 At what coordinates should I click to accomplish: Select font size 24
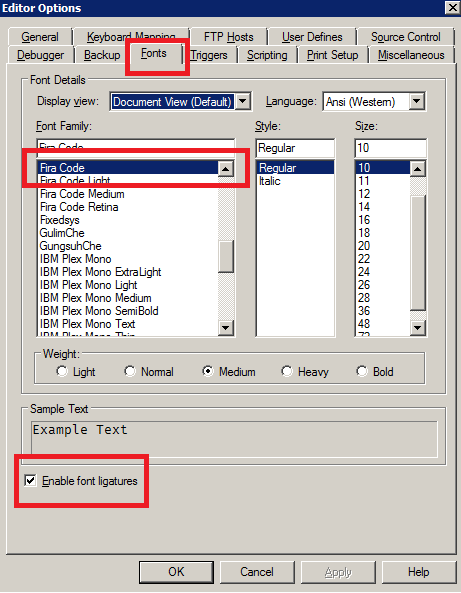pos(383,272)
